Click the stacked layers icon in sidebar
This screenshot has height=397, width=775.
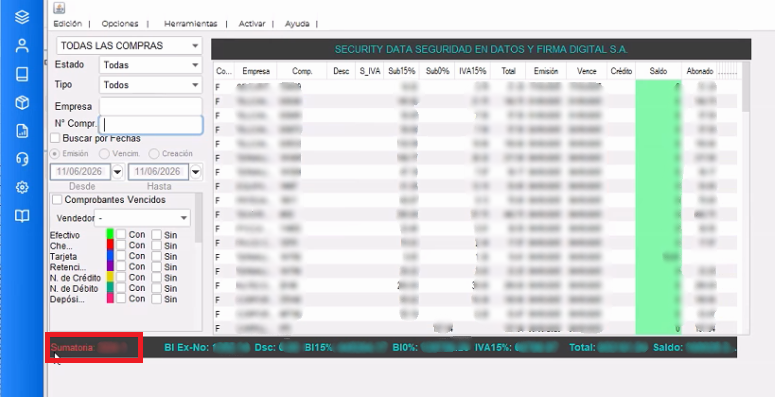coord(22,17)
